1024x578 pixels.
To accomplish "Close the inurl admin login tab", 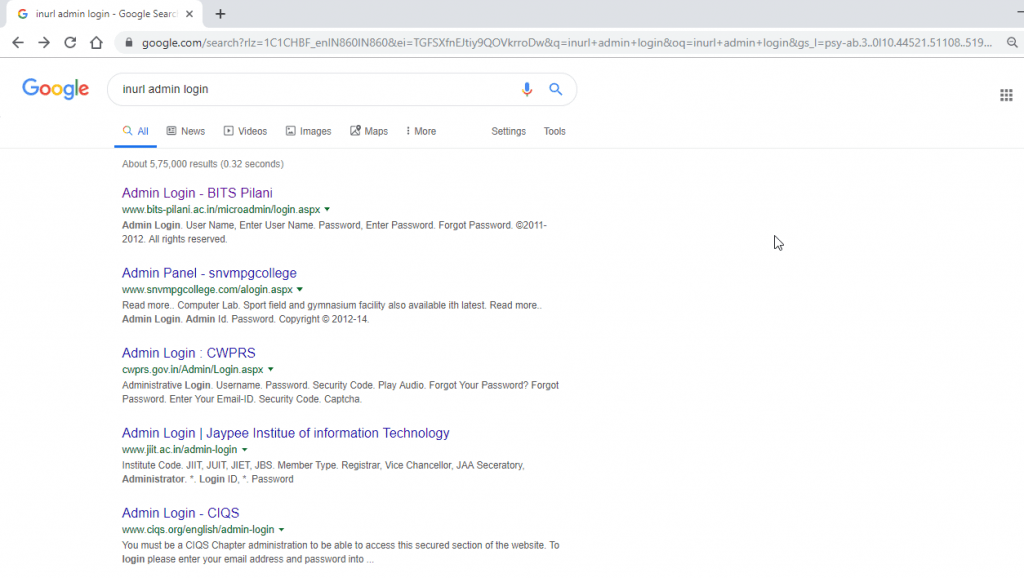I will coord(189,14).
